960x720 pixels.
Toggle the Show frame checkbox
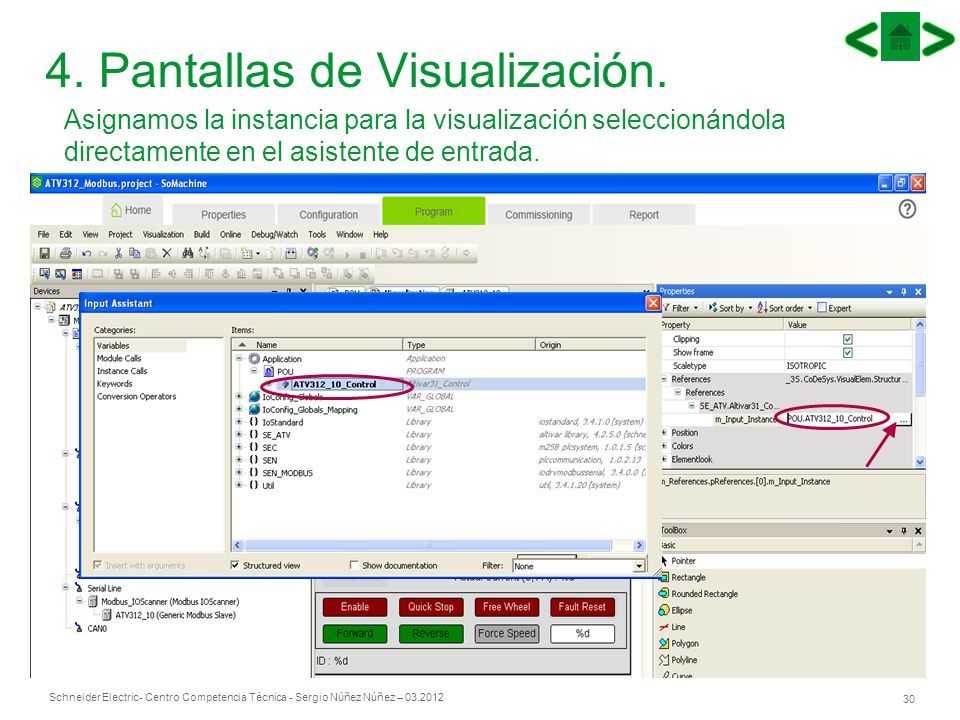(847, 353)
